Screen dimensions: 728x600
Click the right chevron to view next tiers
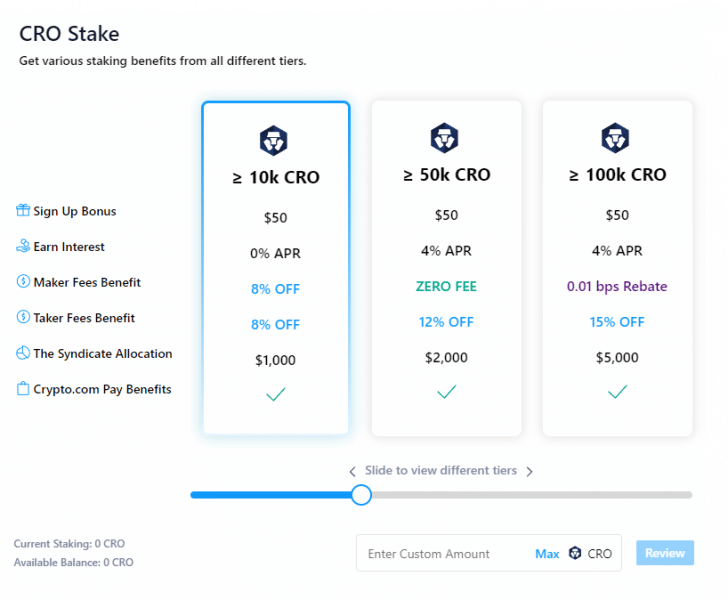click(x=530, y=472)
